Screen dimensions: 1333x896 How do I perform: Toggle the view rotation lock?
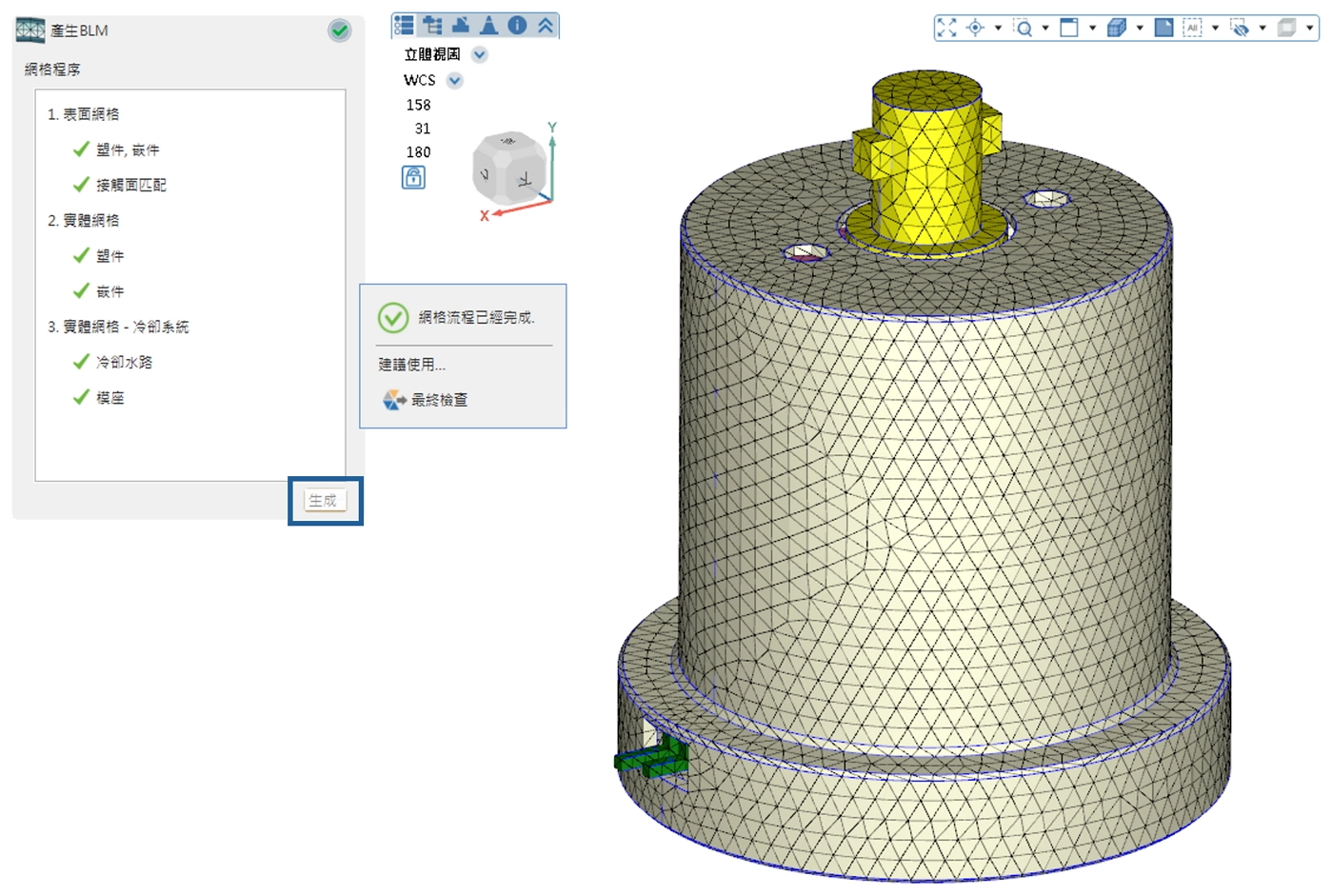pyautogui.click(x=413, y=178)
